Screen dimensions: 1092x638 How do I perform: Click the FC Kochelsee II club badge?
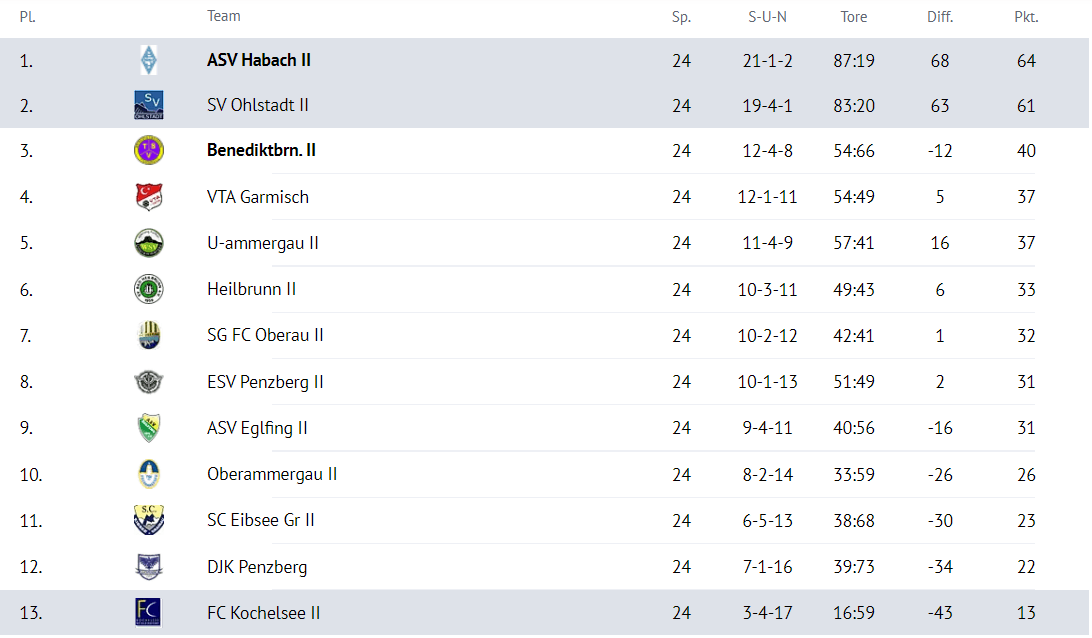(149, 612)
